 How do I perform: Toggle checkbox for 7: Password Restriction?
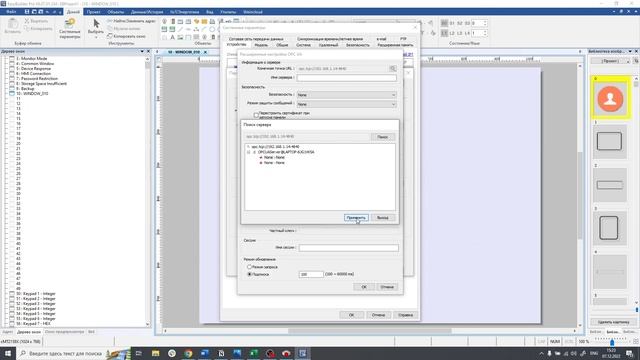click(x=12, y=78)
